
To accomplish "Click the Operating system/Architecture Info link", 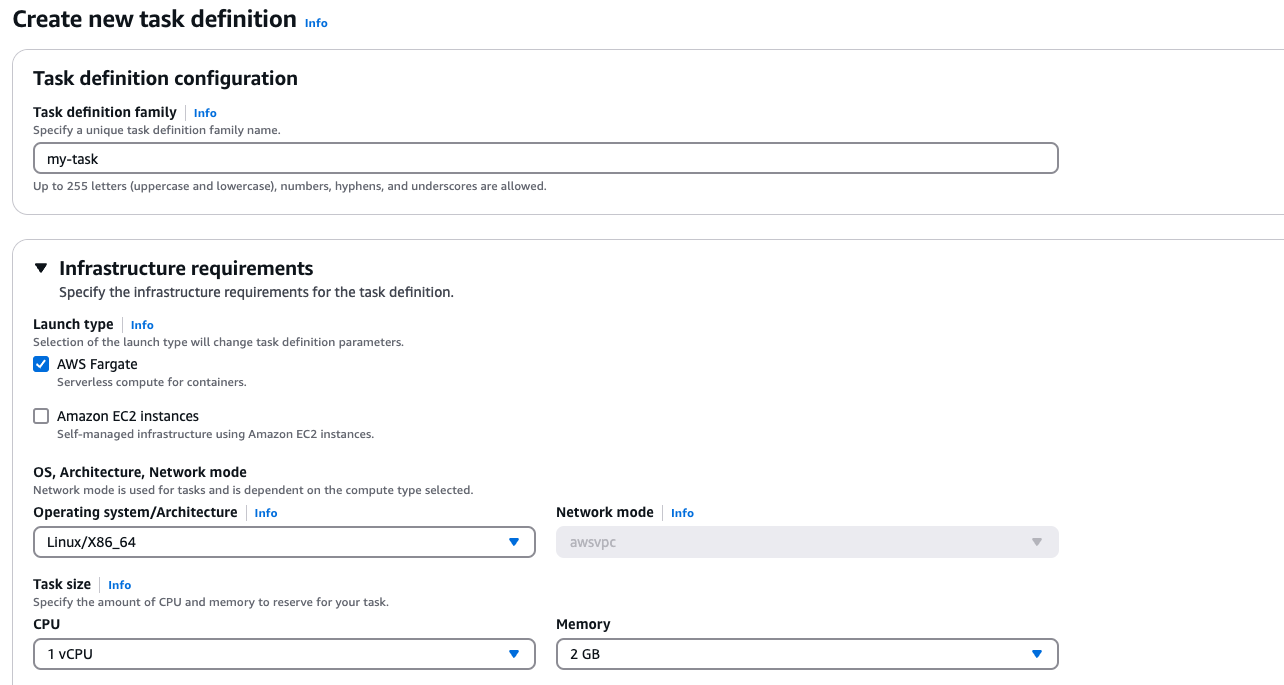I will pos(266,512).
